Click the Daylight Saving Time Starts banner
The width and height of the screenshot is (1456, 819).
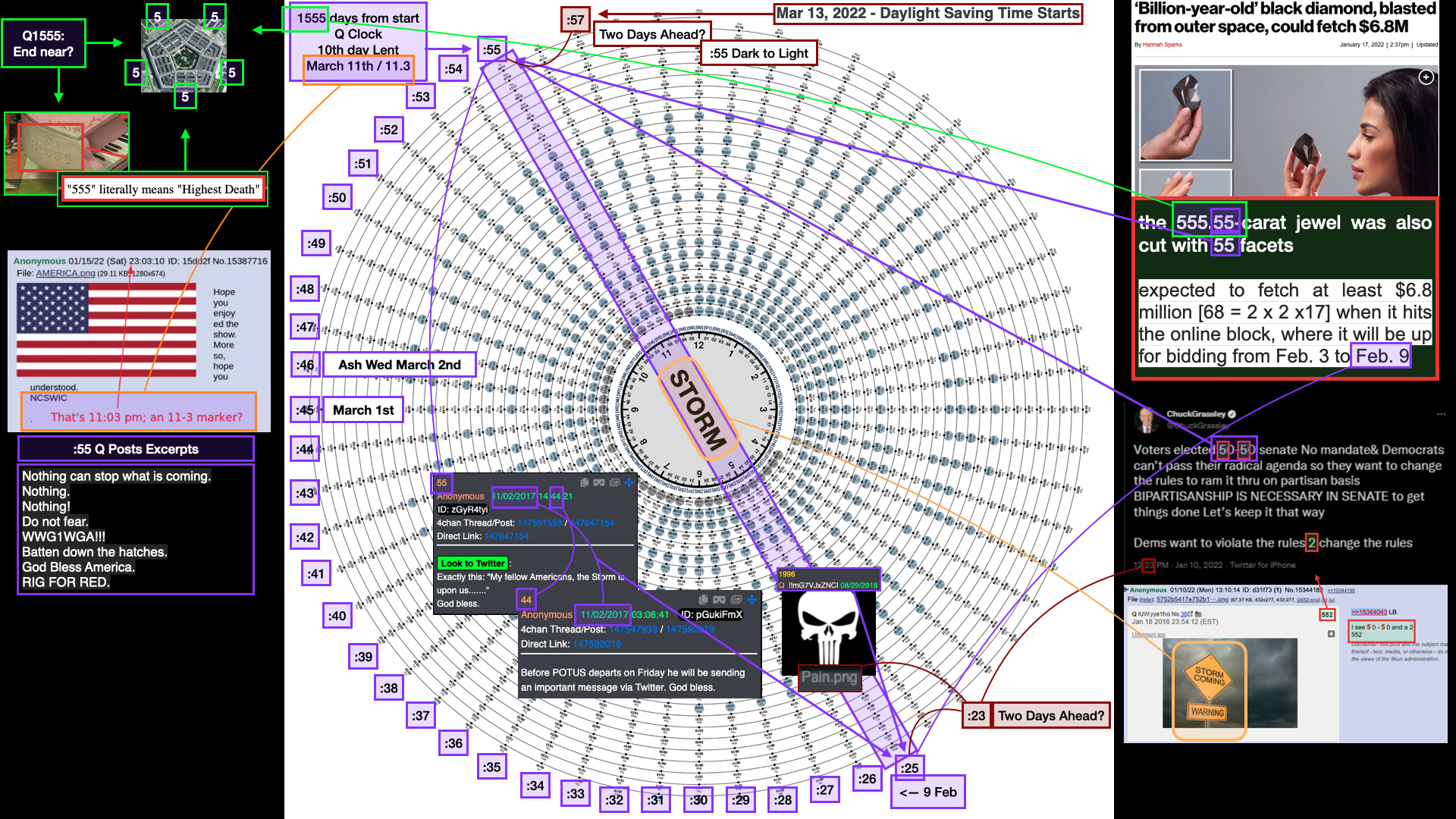click(x=927, y=14)
